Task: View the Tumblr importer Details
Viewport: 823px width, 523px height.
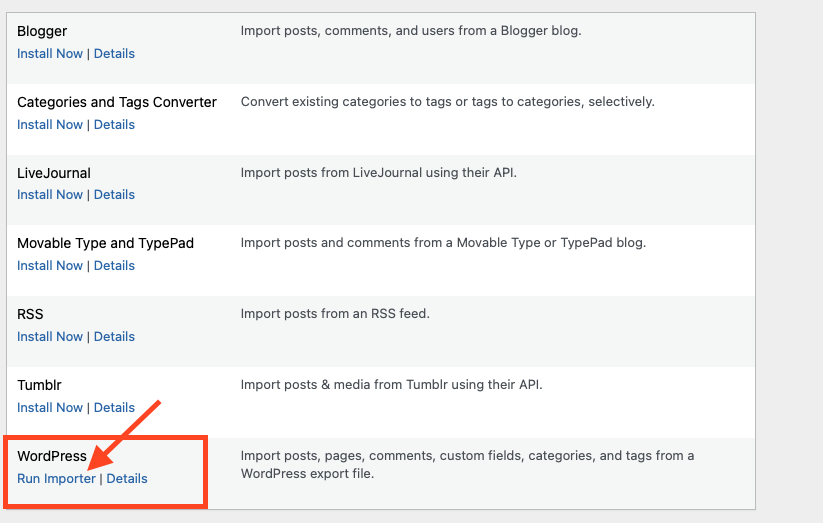Action: [114, 408]
